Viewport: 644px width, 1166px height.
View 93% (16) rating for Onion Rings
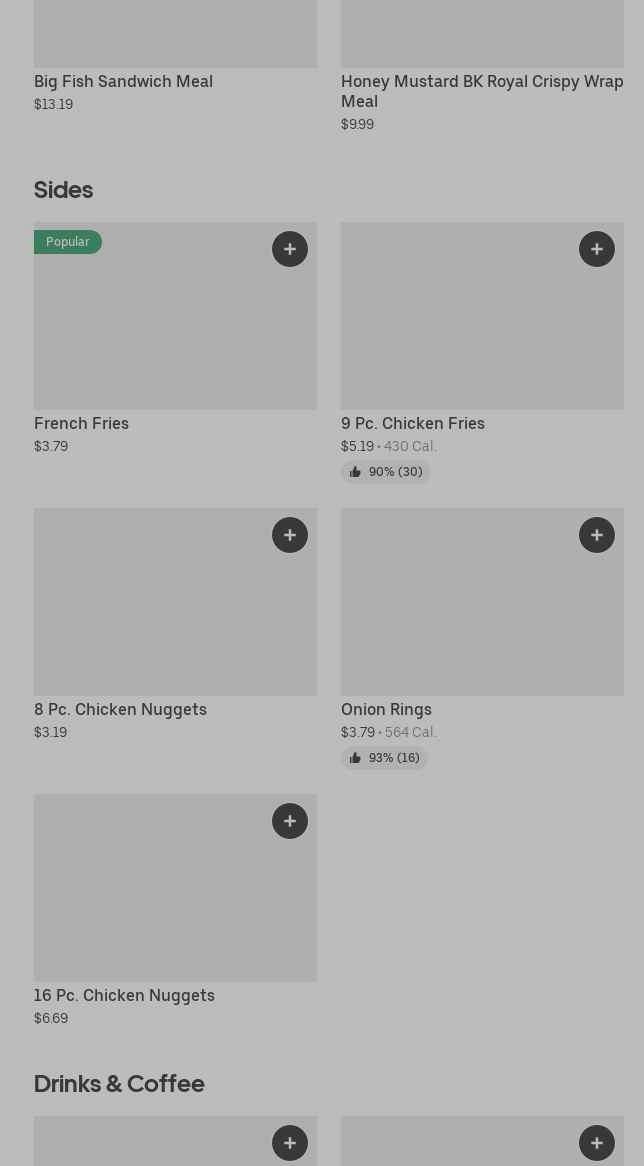pyautogui.click(x=394, y=758)
